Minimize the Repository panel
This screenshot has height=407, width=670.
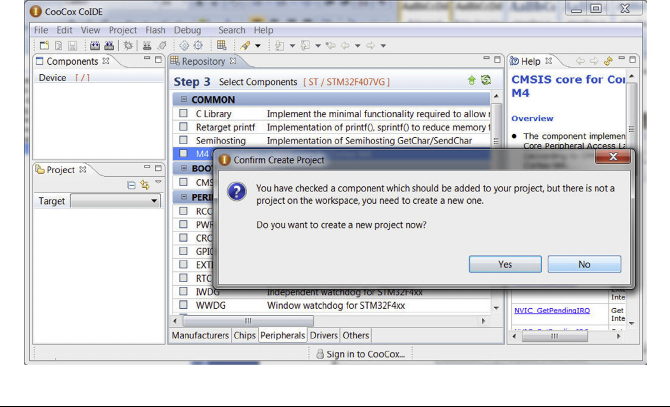[486, 59]
